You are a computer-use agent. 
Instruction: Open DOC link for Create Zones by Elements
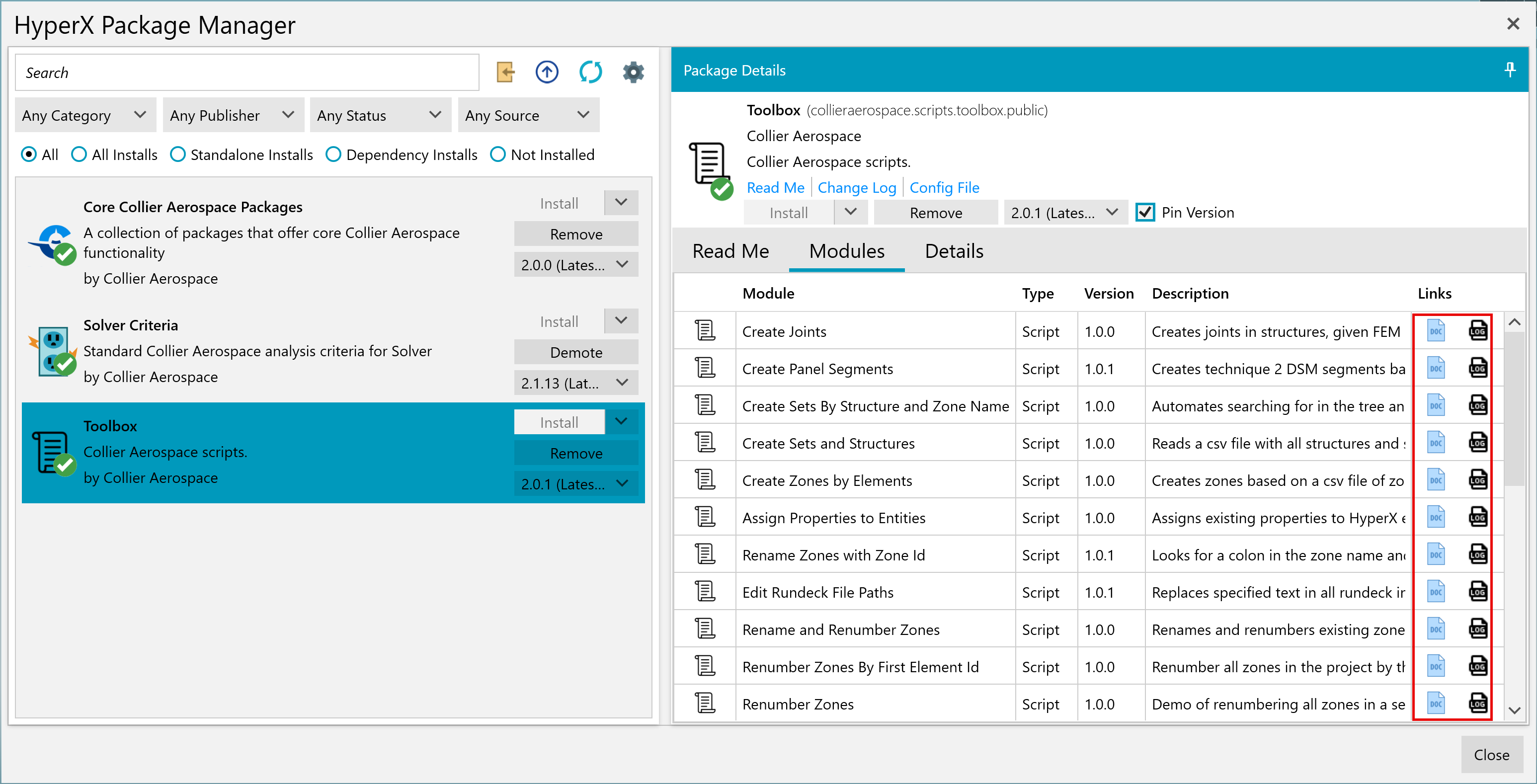(x=1436, y=480)
